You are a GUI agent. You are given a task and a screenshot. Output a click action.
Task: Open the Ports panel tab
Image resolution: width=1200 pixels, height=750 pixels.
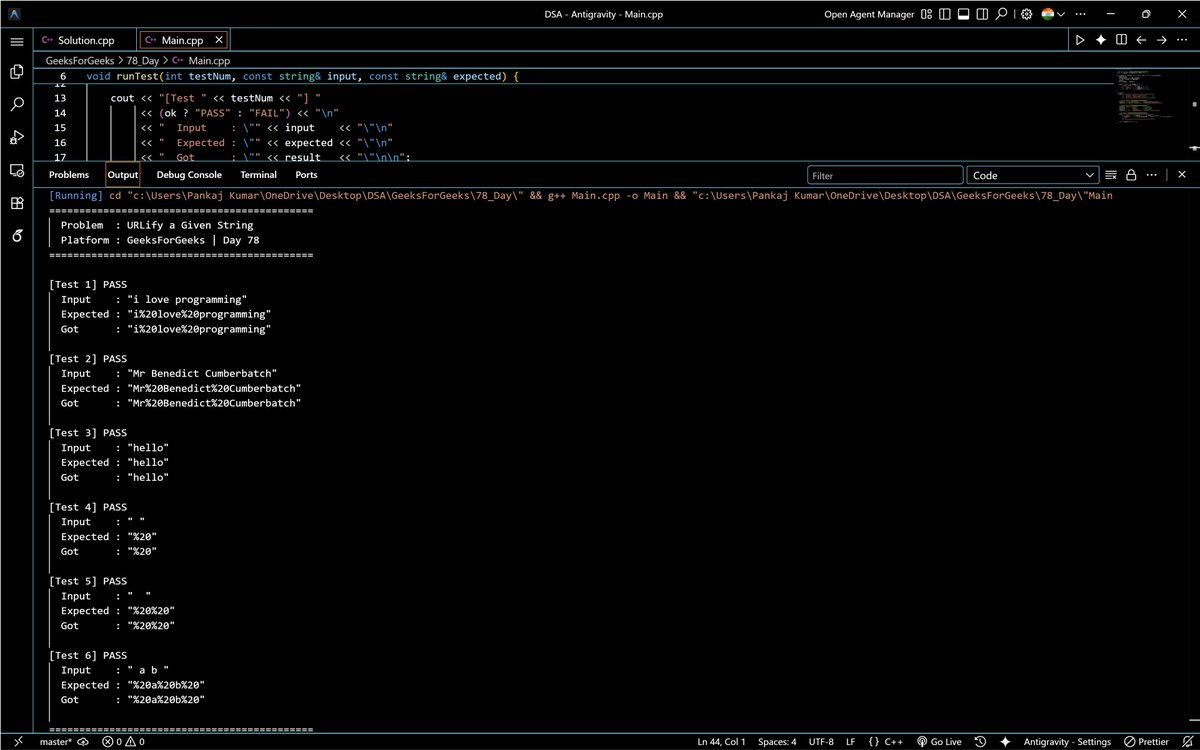(306, 175)
